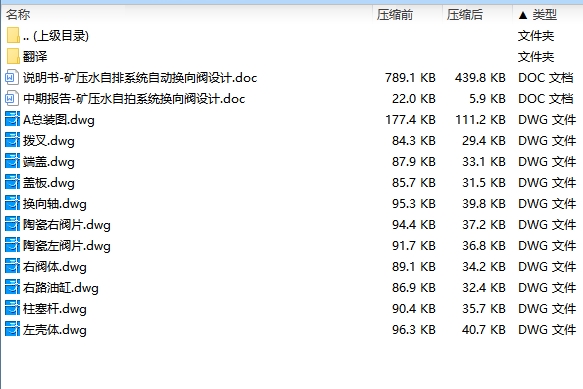This screenshot has height=389, width=583.
Task: Click the 94.4 KB original size value
Action: [x=414, y=225]
